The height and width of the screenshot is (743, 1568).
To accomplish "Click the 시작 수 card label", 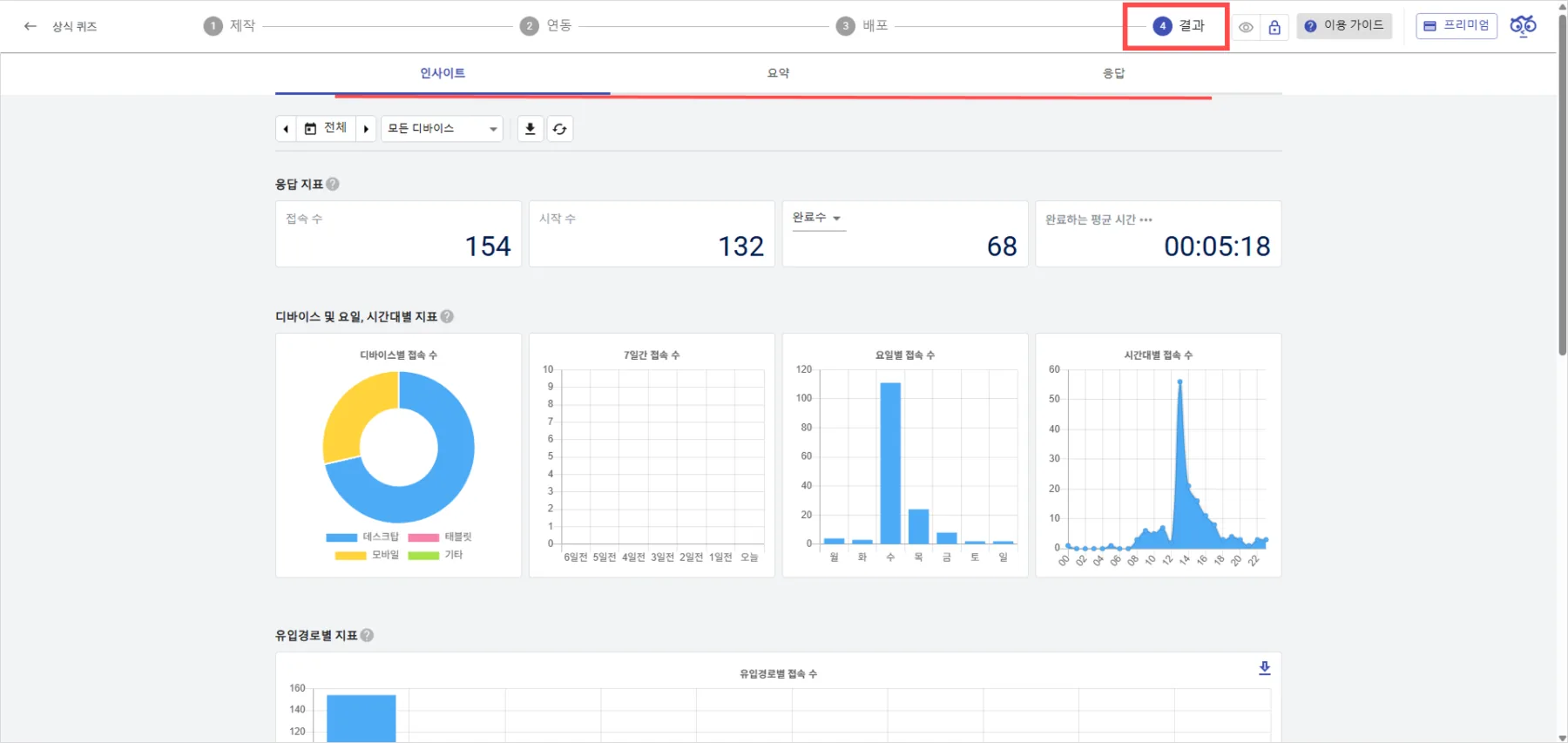I will [x=558, y=219].
